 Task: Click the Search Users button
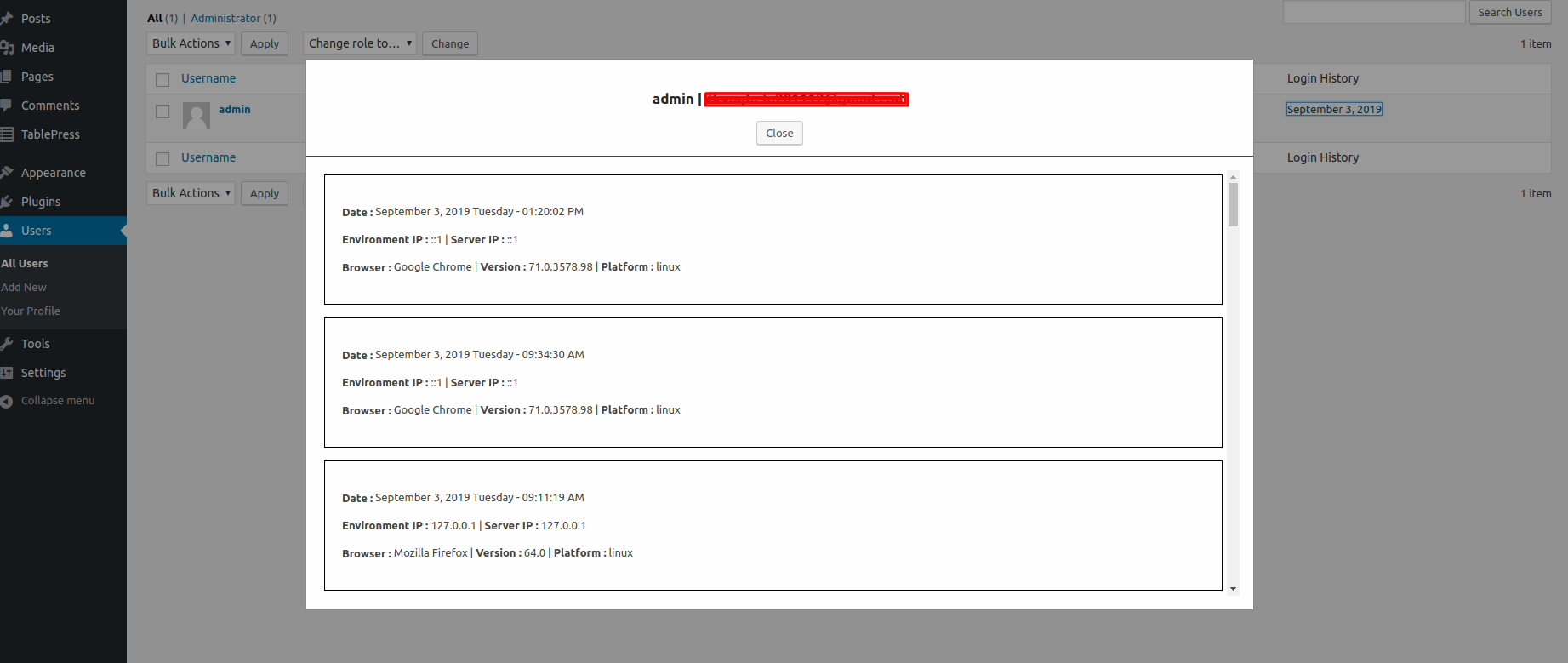point(1510,12)
